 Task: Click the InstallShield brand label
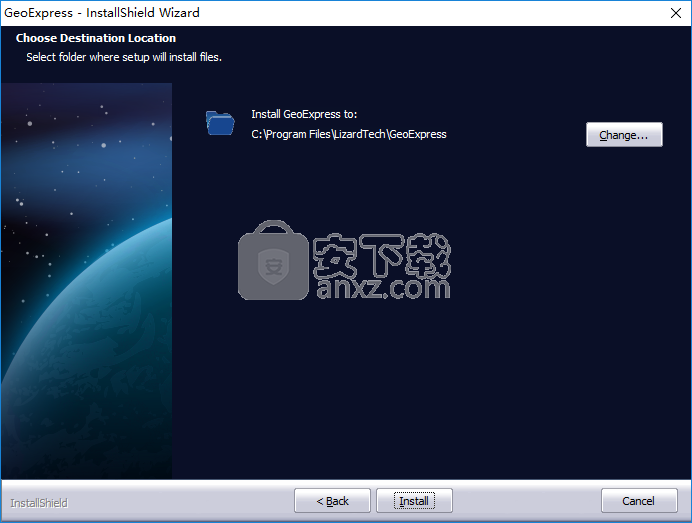click(x=39, y=503)
